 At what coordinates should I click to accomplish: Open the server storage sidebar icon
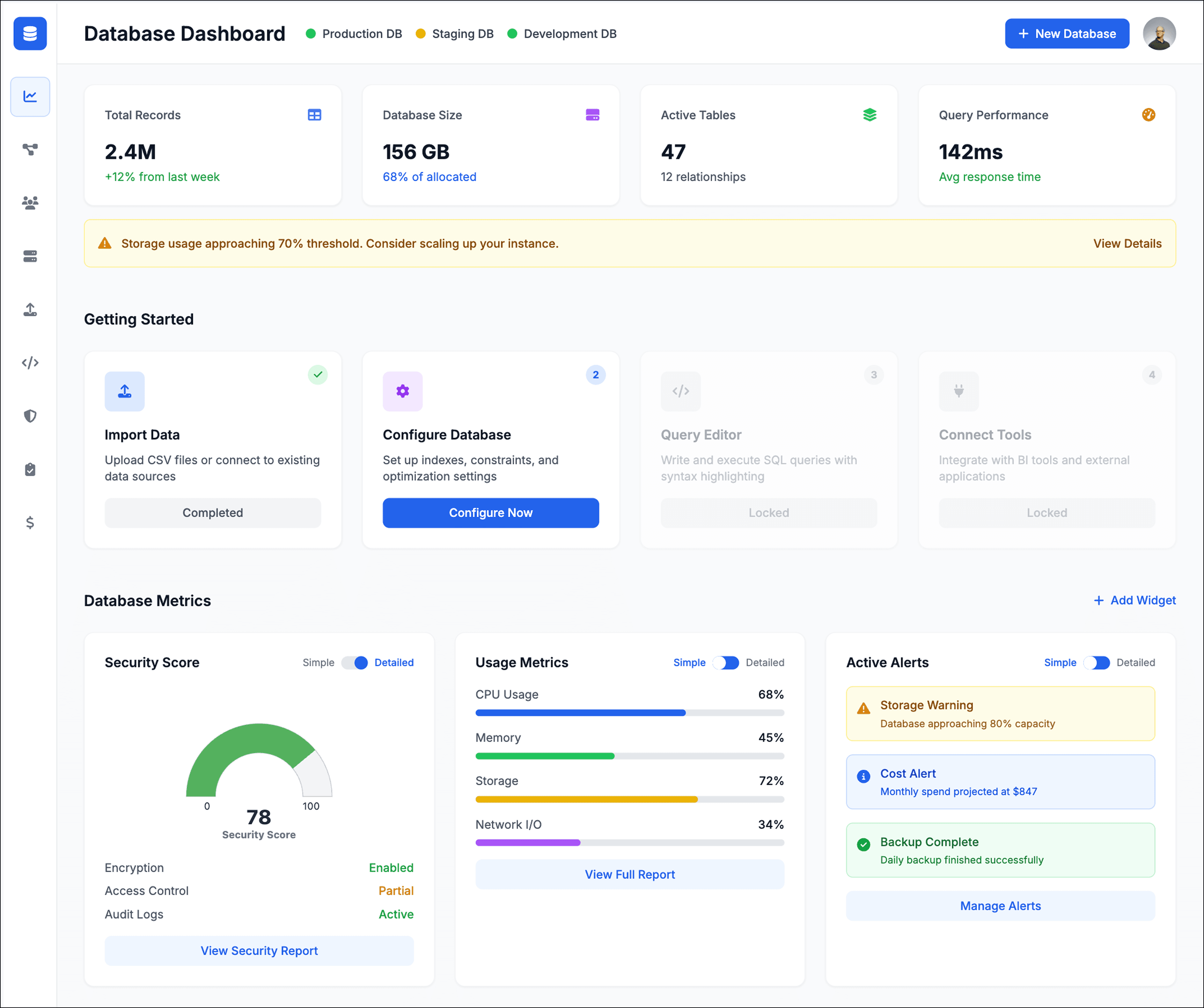tap(30, 256)
